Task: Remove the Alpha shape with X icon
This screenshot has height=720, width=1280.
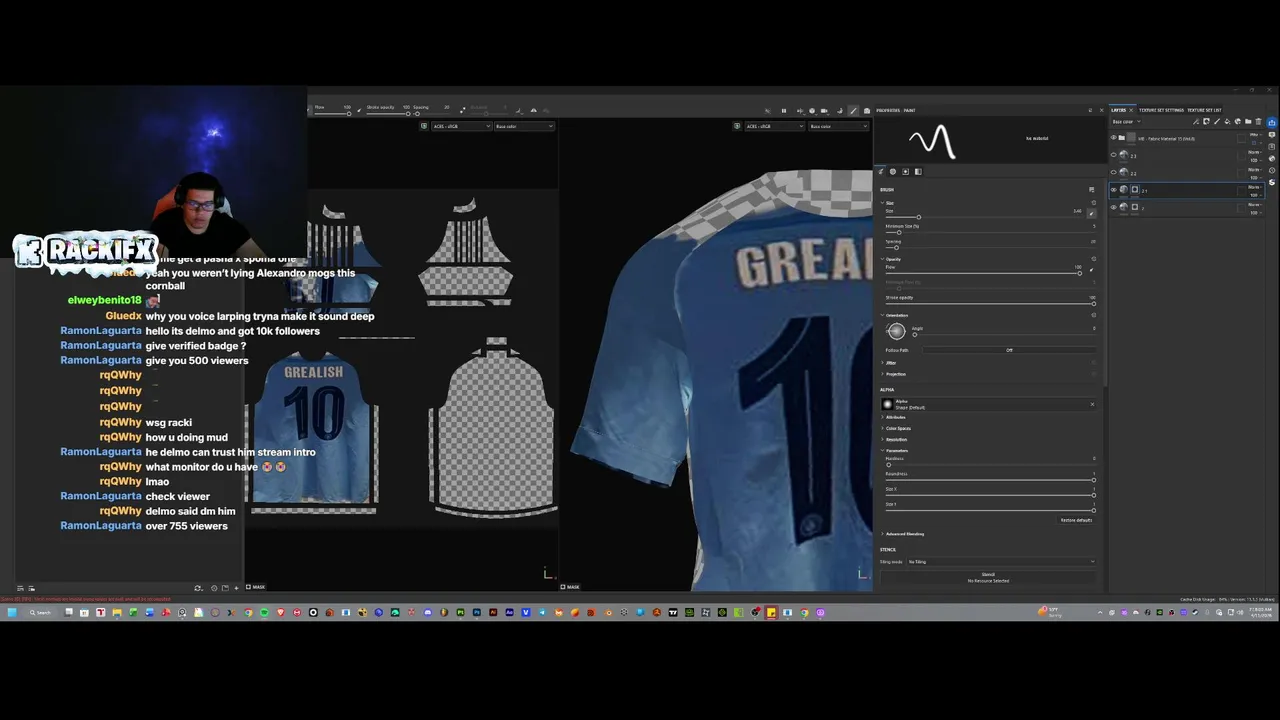Action: pyautogui.click(x=1092, y=404)
